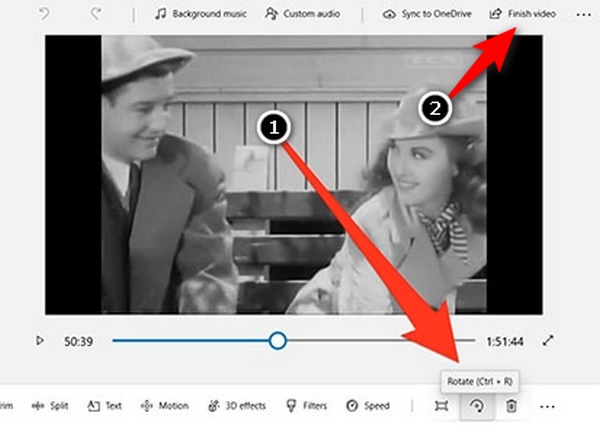Apply Filters to the clip
The height and width of the screenshot is (426, 600).
pos(307,406)
